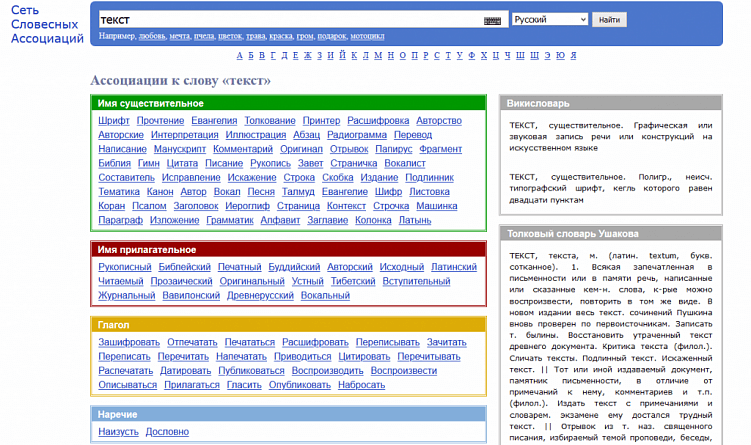Open the noun association Радиограмма
Screen dimensions: 751x445
(357, 135)
